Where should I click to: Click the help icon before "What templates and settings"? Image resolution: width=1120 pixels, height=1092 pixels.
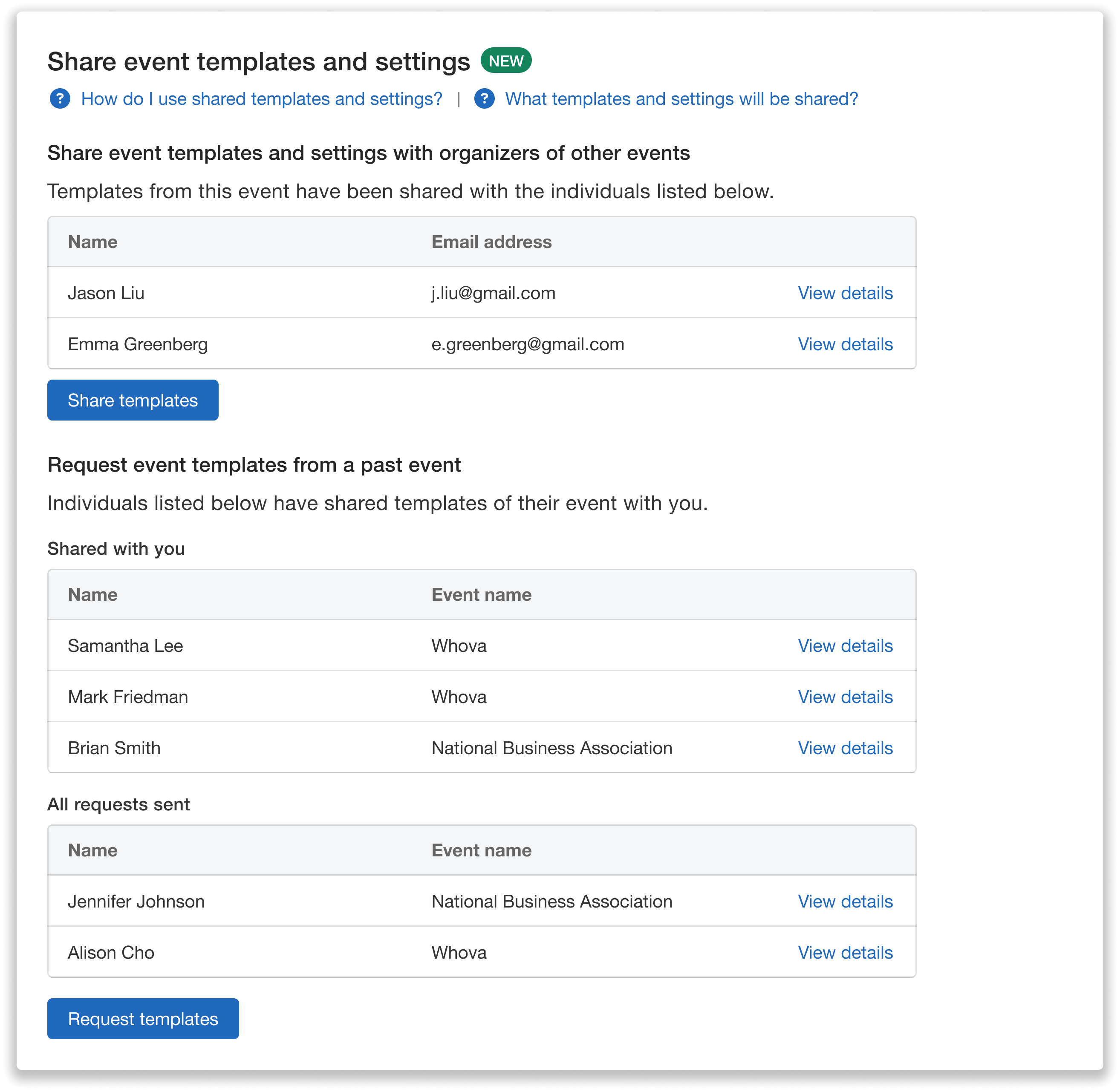click(485, 99)
